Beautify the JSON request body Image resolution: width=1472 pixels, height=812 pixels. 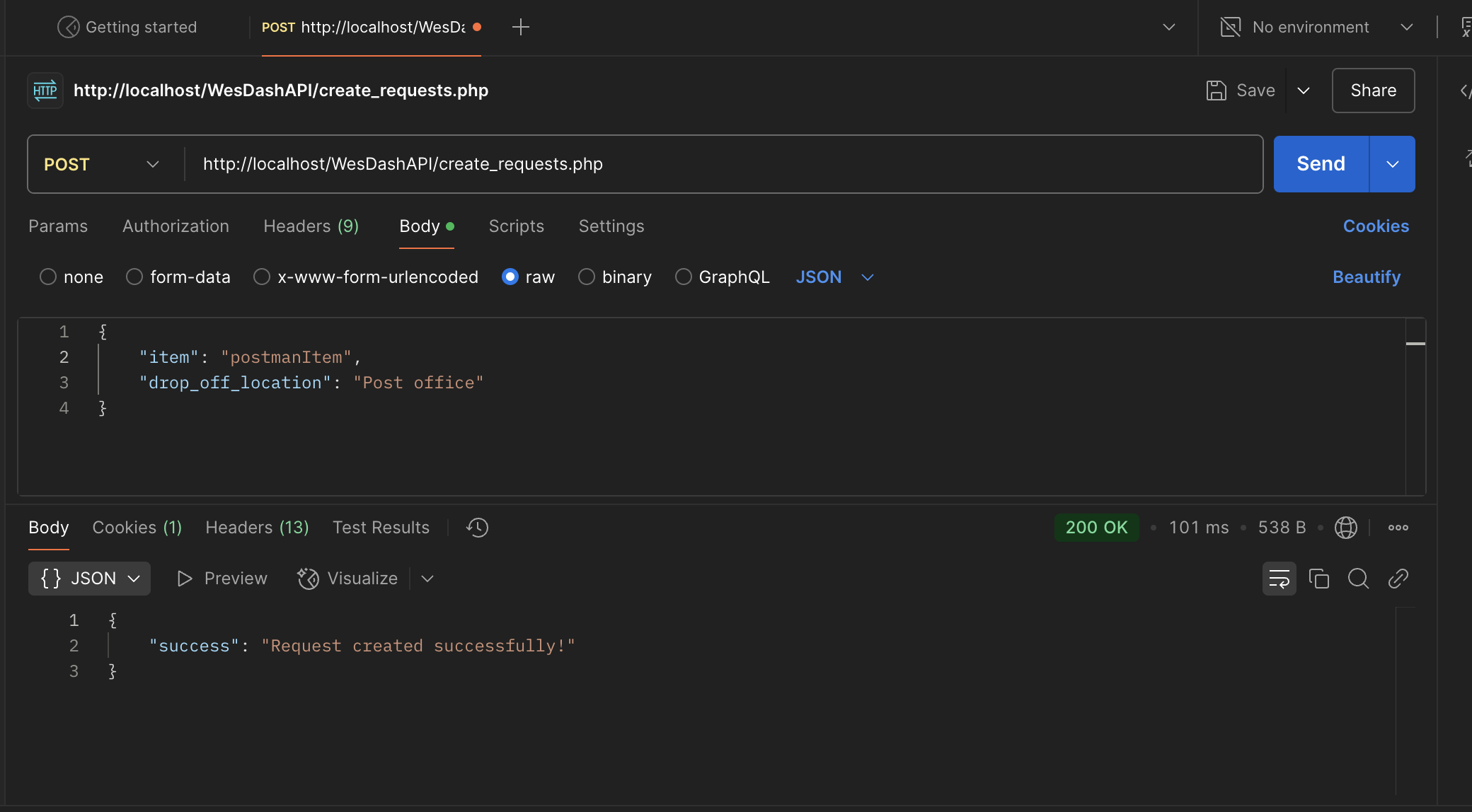tap(1366, 277)
